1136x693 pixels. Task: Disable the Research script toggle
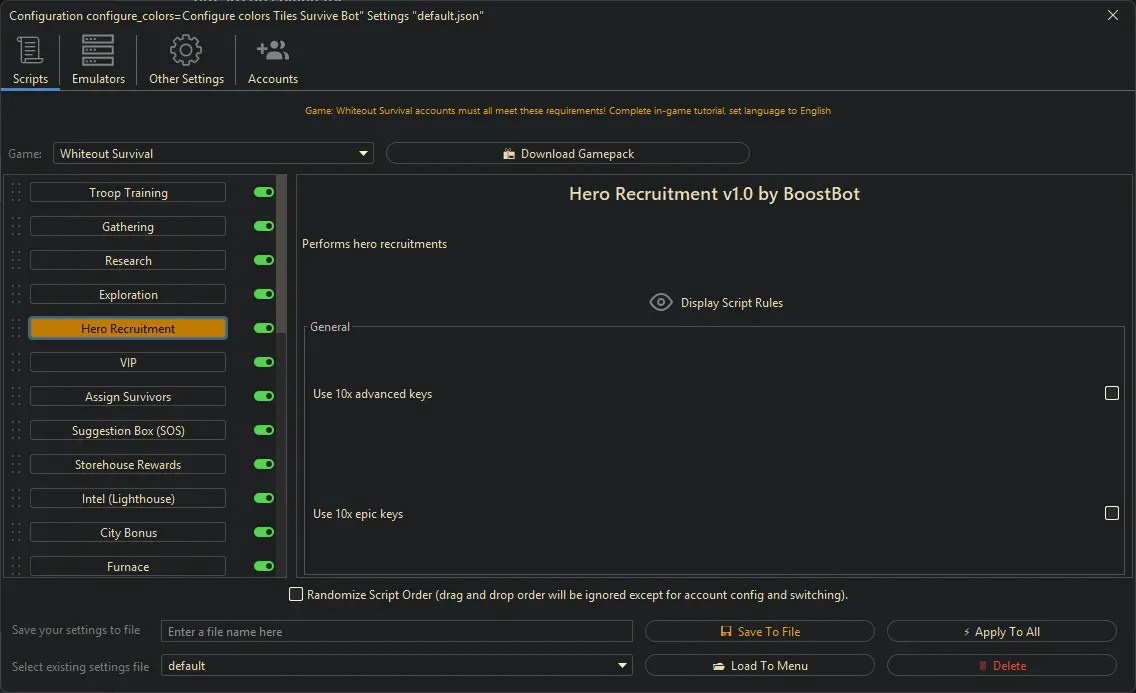click(264, 260)
